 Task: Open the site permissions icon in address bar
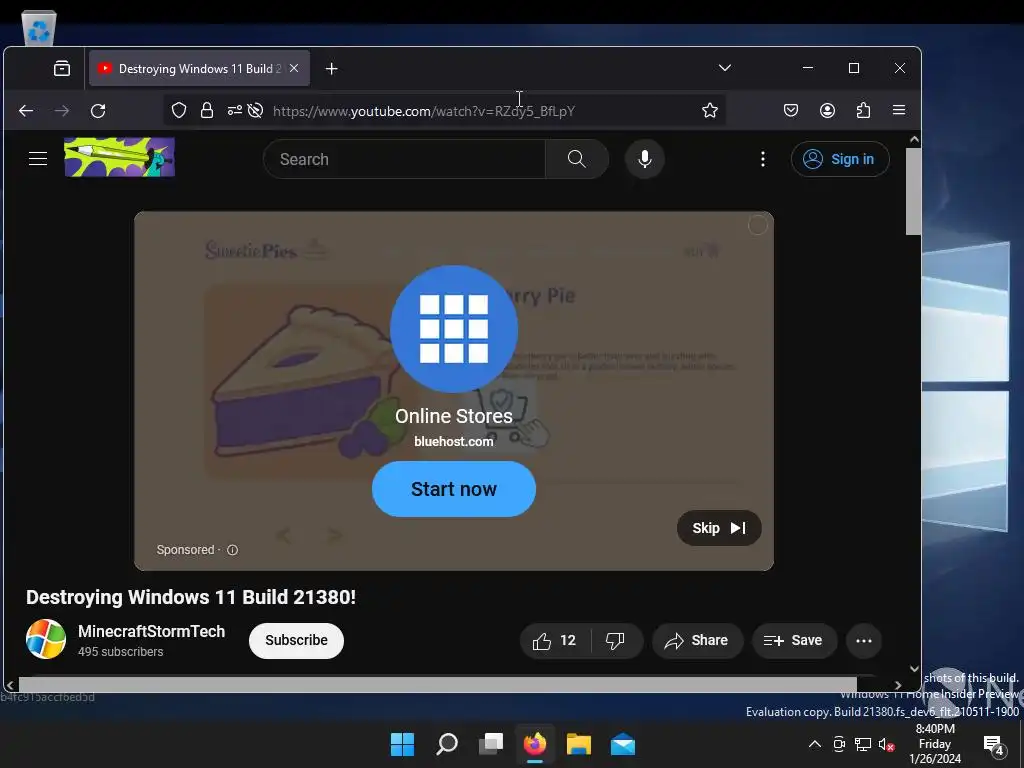tap(234, 110)
